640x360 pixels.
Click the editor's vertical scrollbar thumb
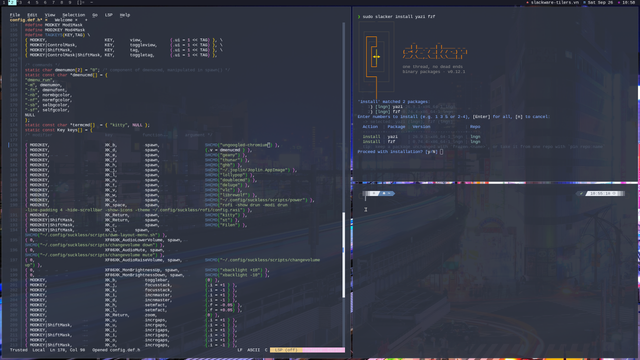344,255
